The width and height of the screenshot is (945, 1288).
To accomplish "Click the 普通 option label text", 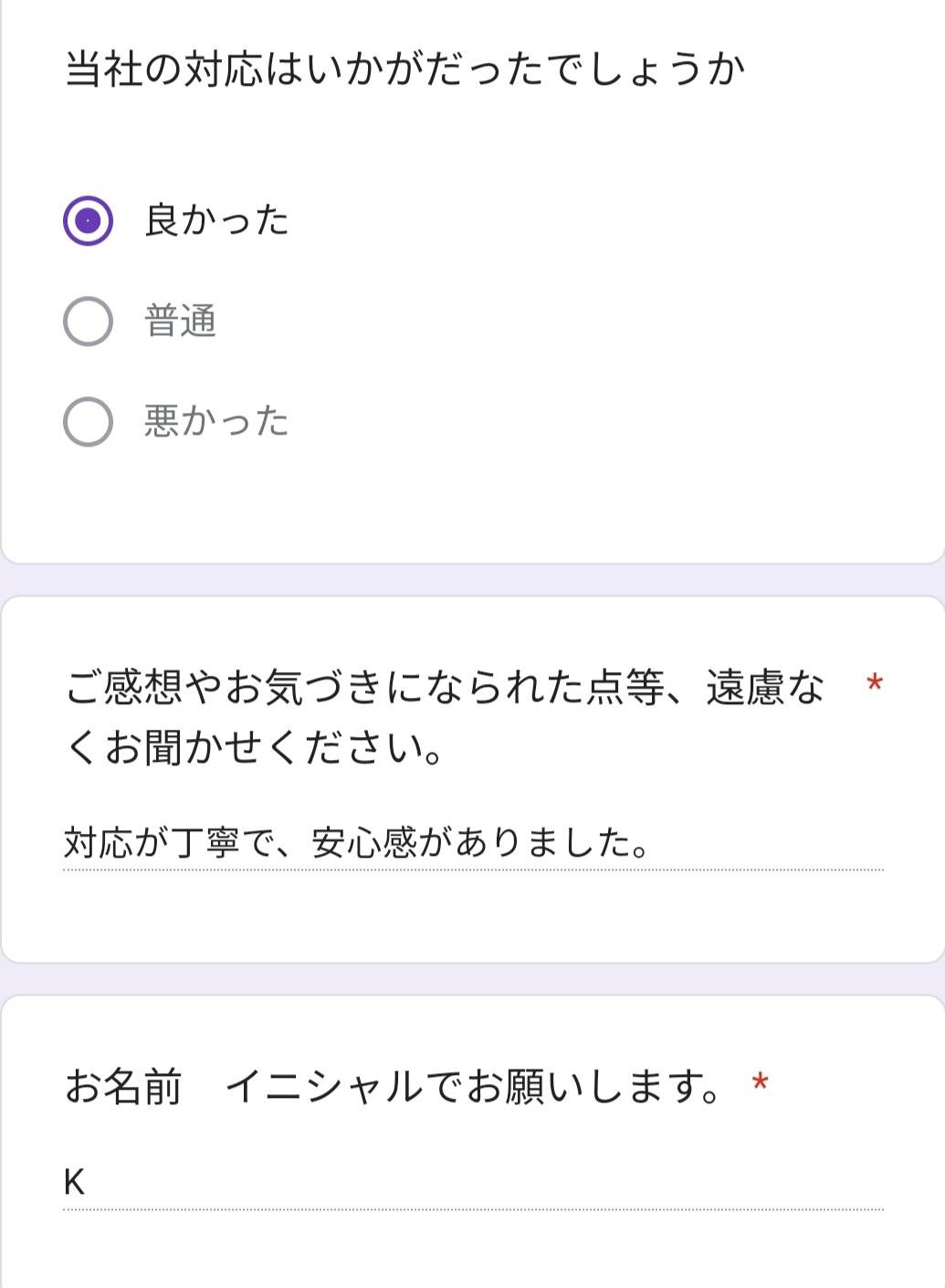I will pyautogui.click(x=180, y=322).
